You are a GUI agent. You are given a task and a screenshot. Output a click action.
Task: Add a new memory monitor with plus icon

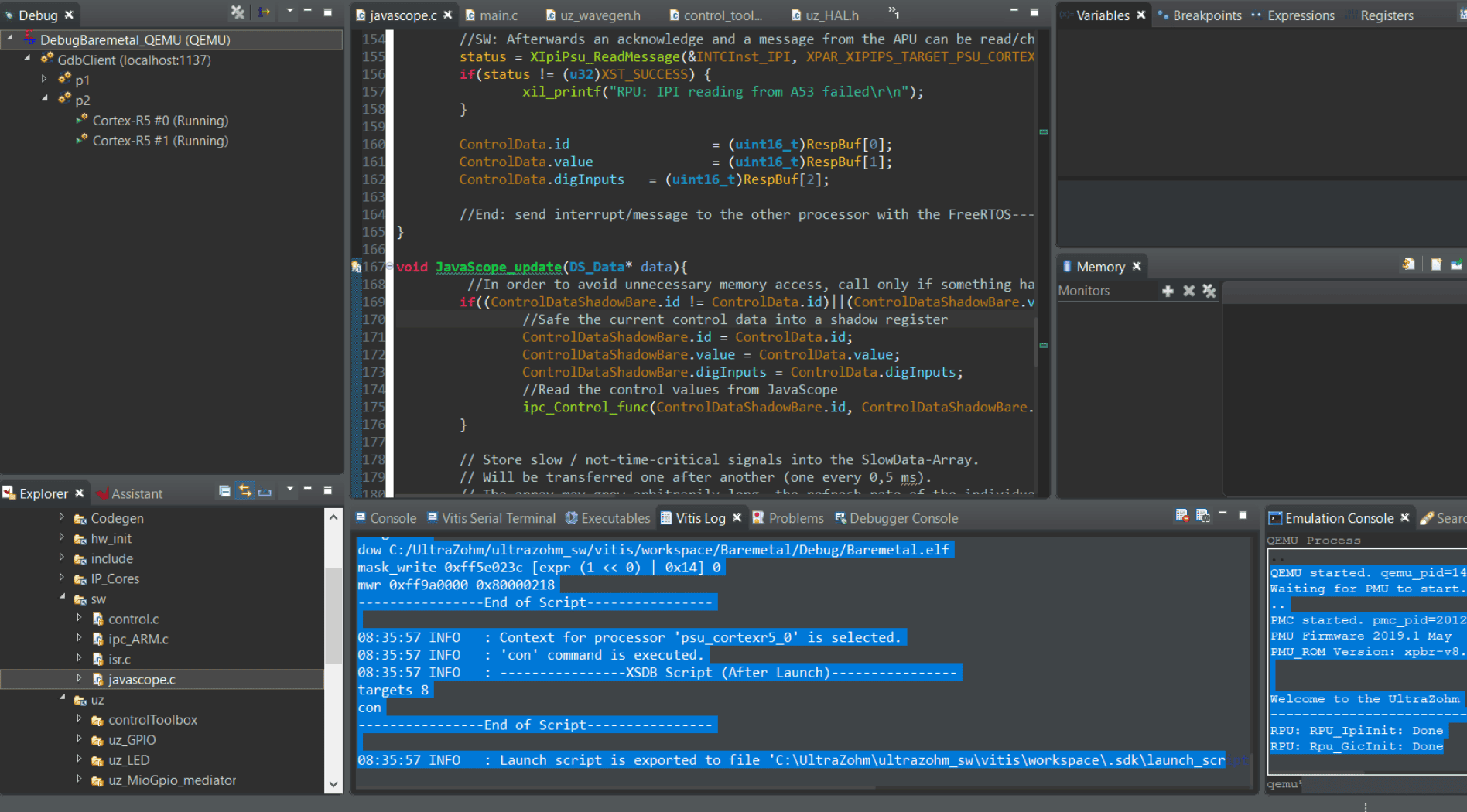click(1168, 291)
